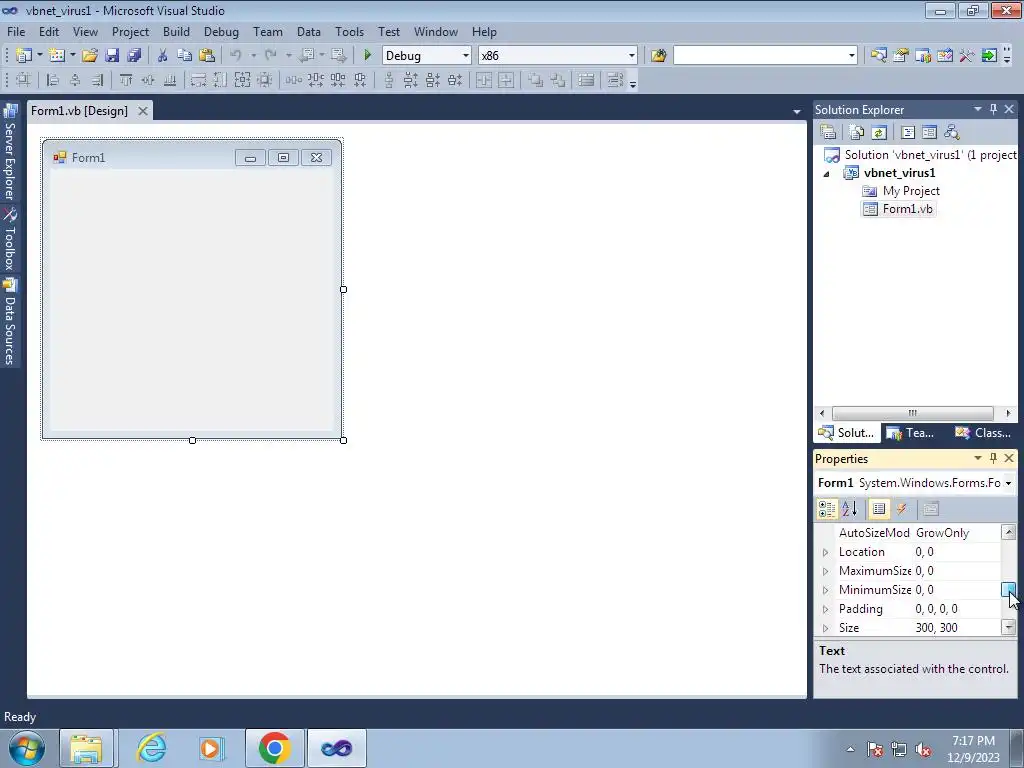Click the Align to Grid layout icon
This screenshot has width=1024, height=768.
coord(23,80)
